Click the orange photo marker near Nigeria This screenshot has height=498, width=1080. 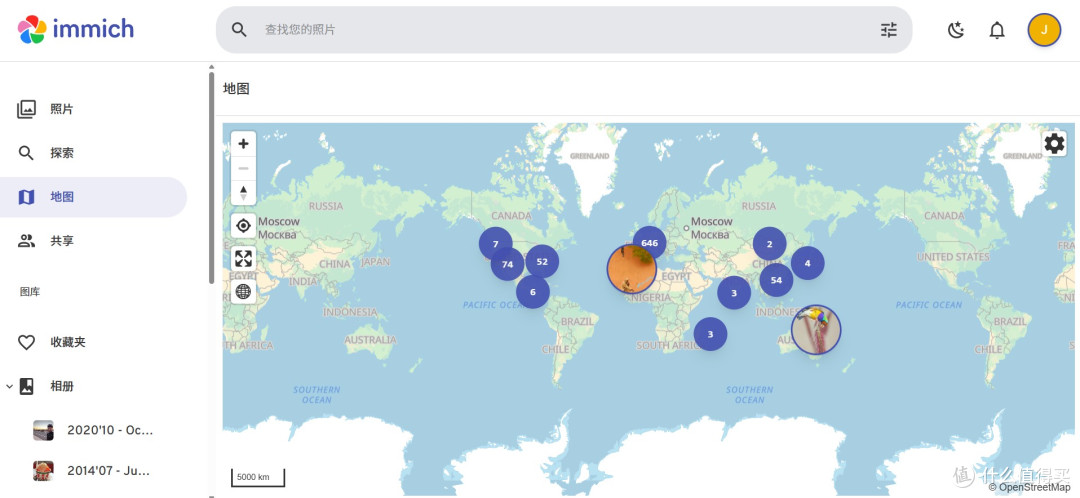tap(631, 269)
